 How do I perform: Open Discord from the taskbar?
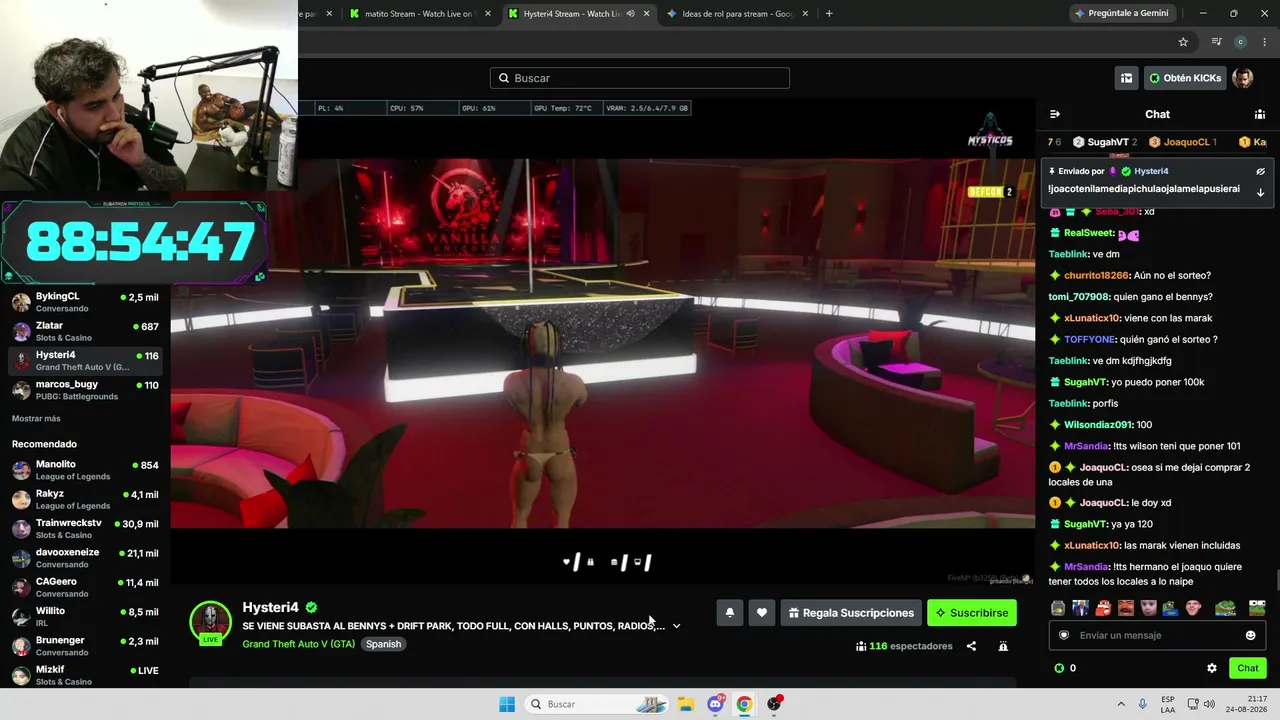click(x=715, y=704)
